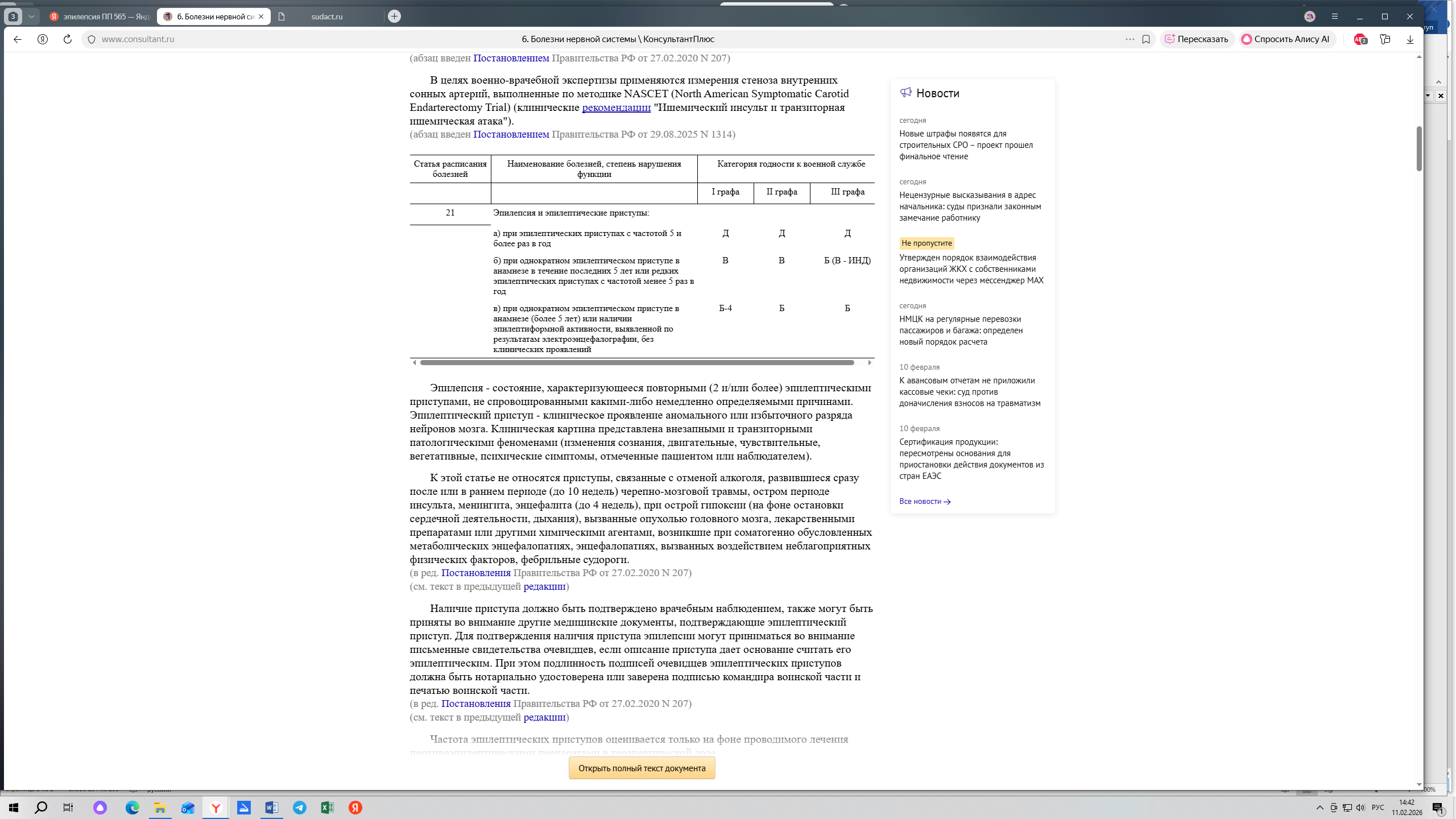
Task: Go back to the previous page
Action: click(x=18, y=39)
